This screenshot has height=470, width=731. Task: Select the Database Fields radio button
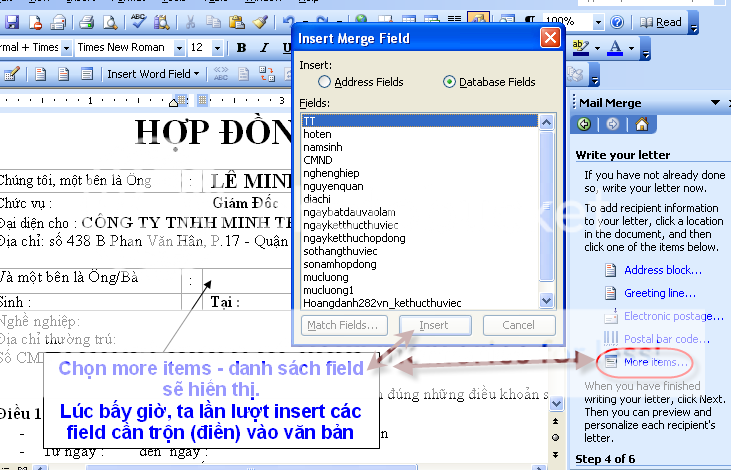tap(449, 82)
